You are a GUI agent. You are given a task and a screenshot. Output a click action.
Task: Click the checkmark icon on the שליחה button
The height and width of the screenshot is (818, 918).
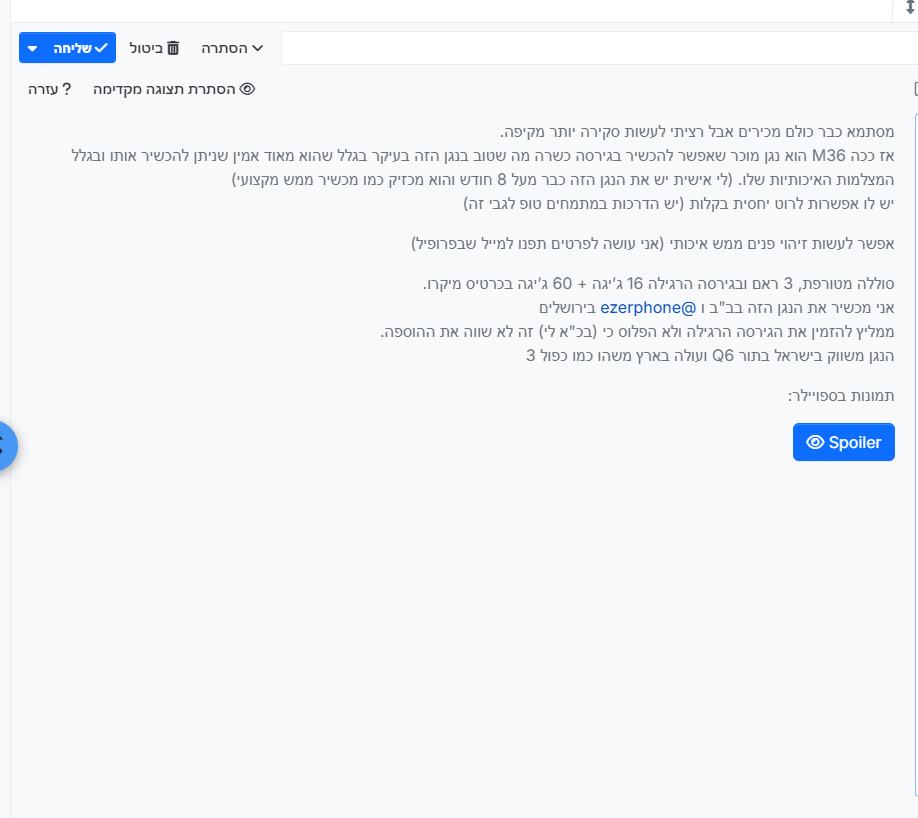101,48
